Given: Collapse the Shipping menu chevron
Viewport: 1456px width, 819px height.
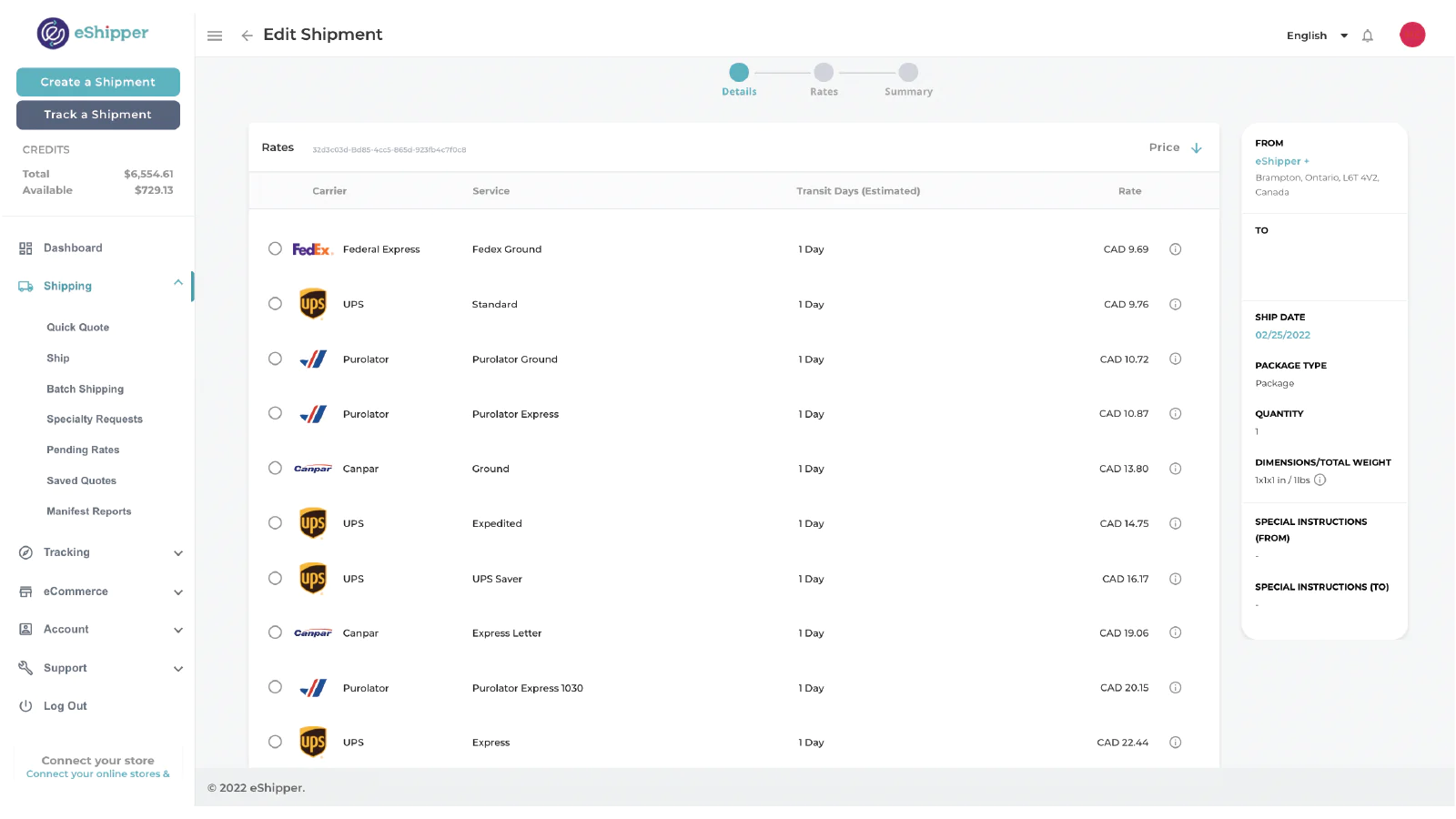Looking at the screenshot, I should [x=178, y=283].
